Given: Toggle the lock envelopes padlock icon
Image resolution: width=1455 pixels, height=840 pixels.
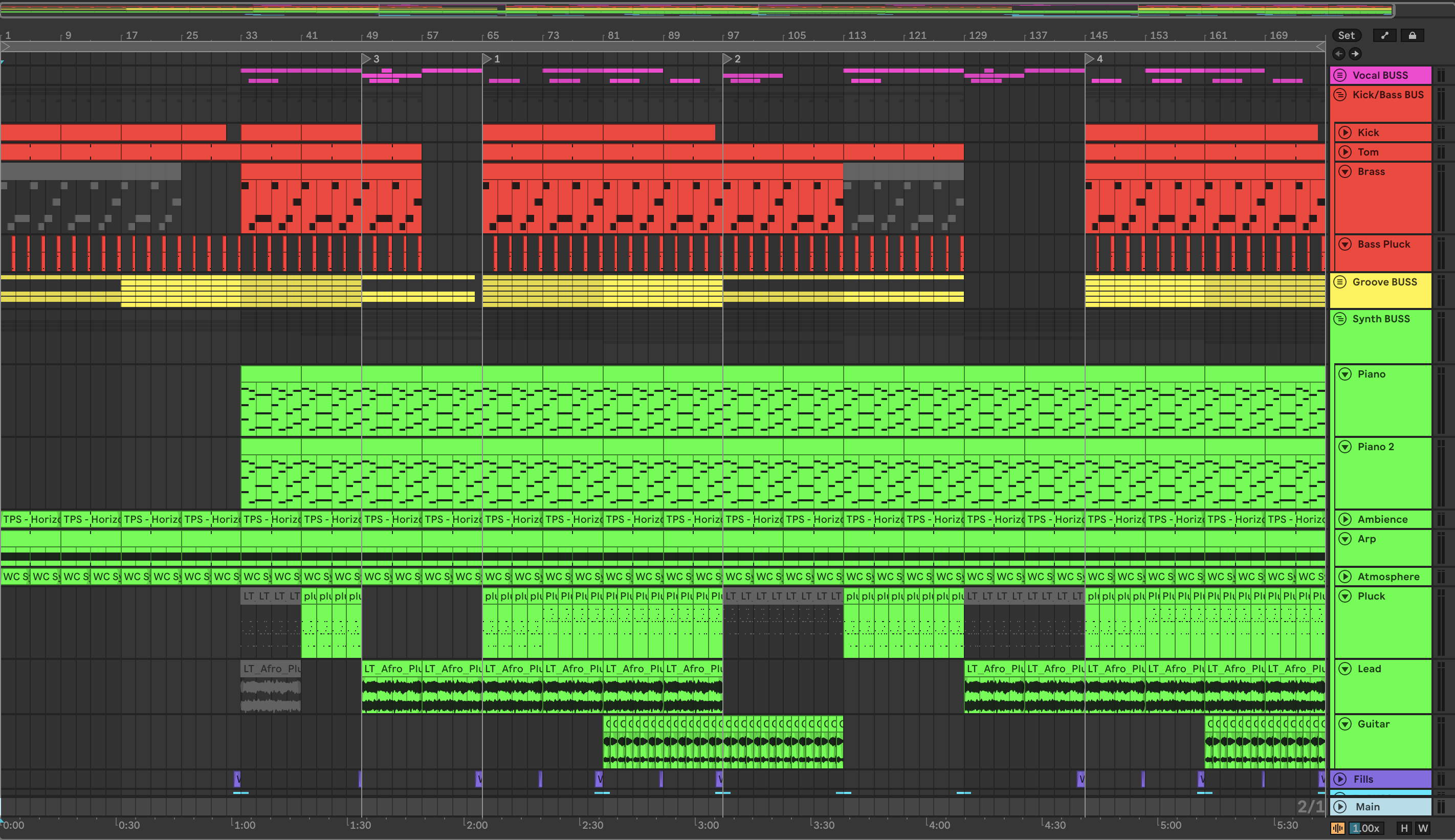Looking at the screenshot, I should point(1413,35).
